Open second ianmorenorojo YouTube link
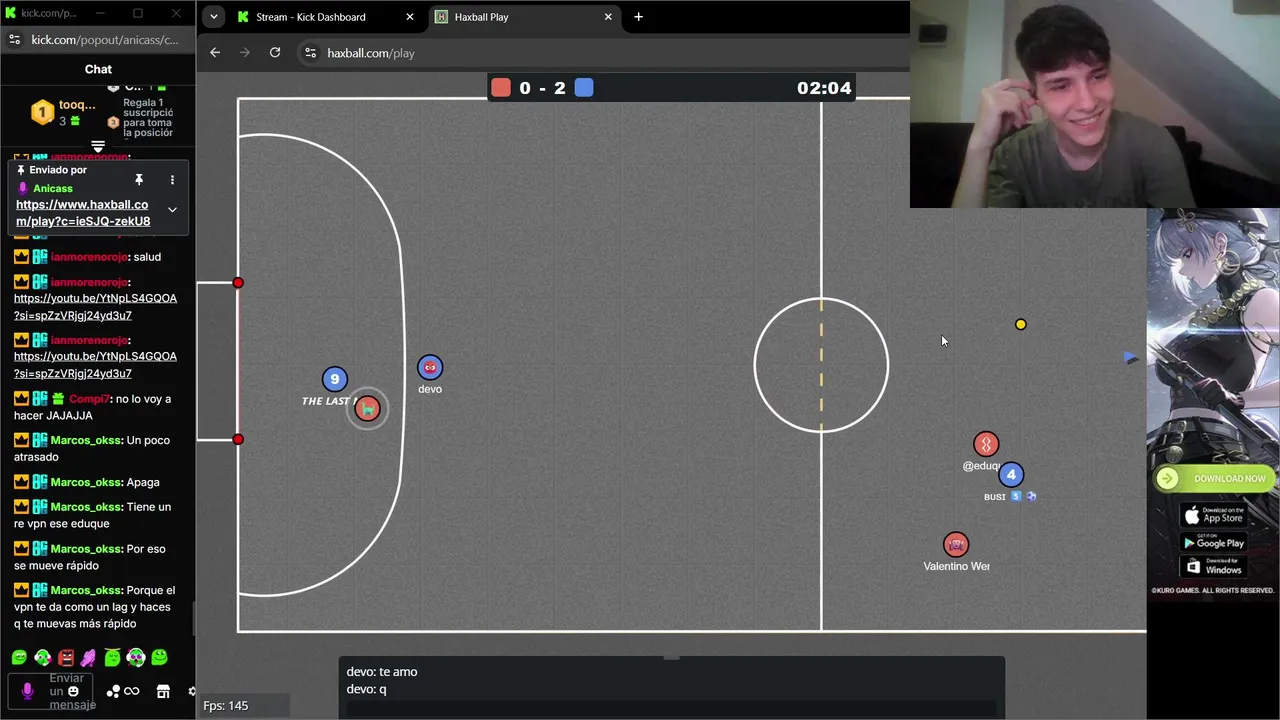 95,365
